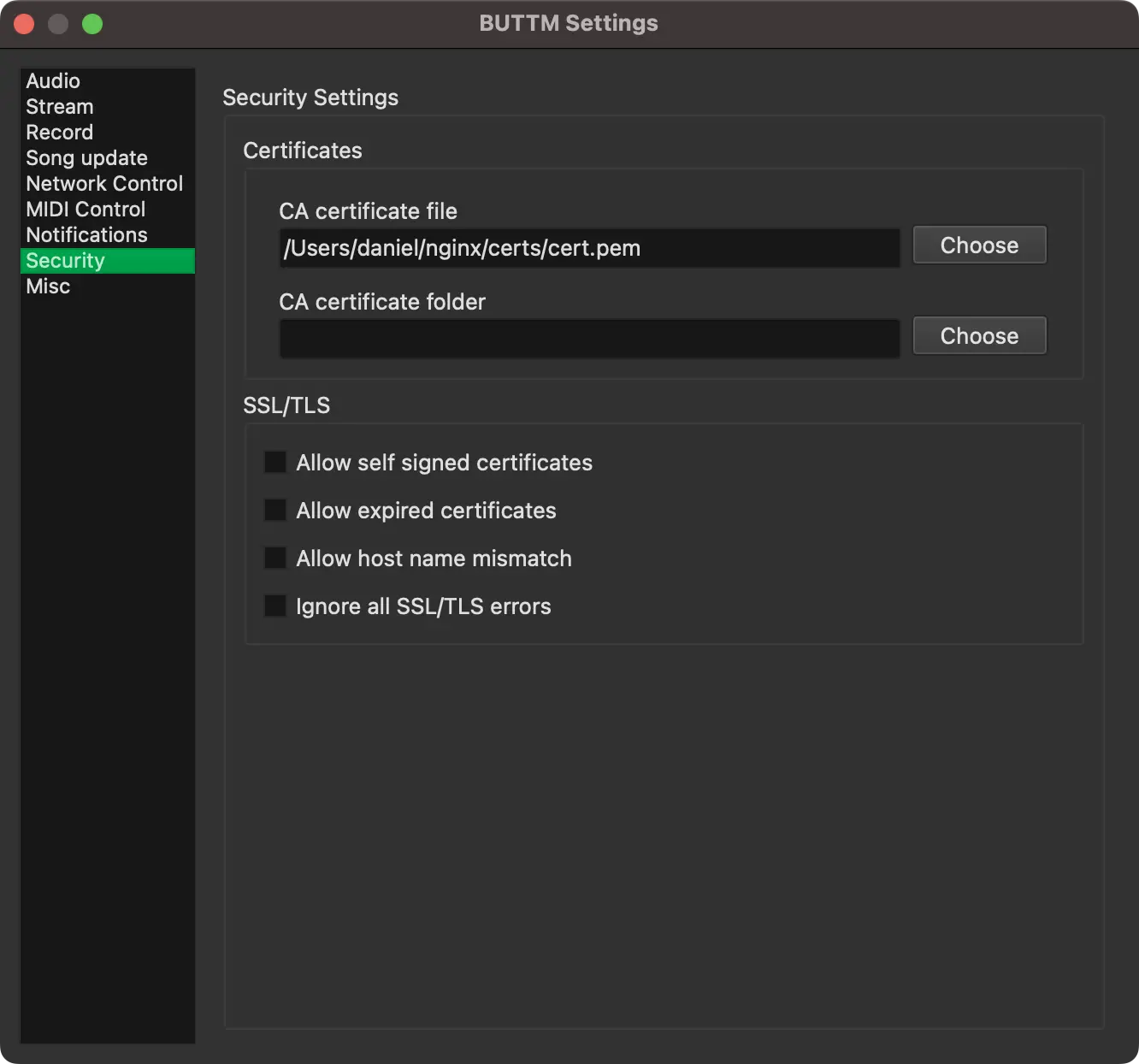Click the empty CA certificate folder field
This screenshot has height=1064, width=1139.
pos(589,339)
